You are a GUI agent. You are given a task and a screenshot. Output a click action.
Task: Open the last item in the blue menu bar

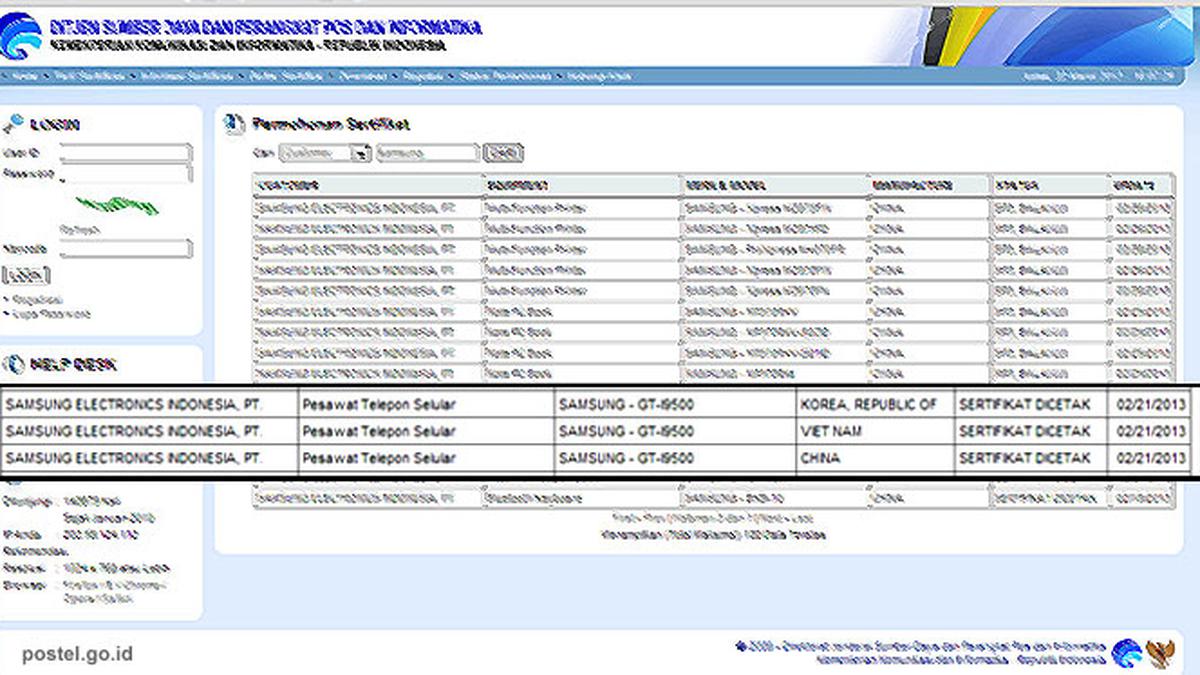pyautogui.click(x=598, y=76)
